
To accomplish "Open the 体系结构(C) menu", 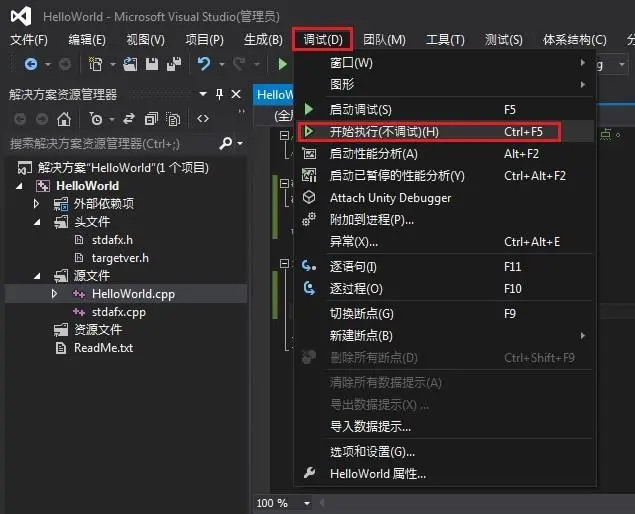I will tap(575, 40).
